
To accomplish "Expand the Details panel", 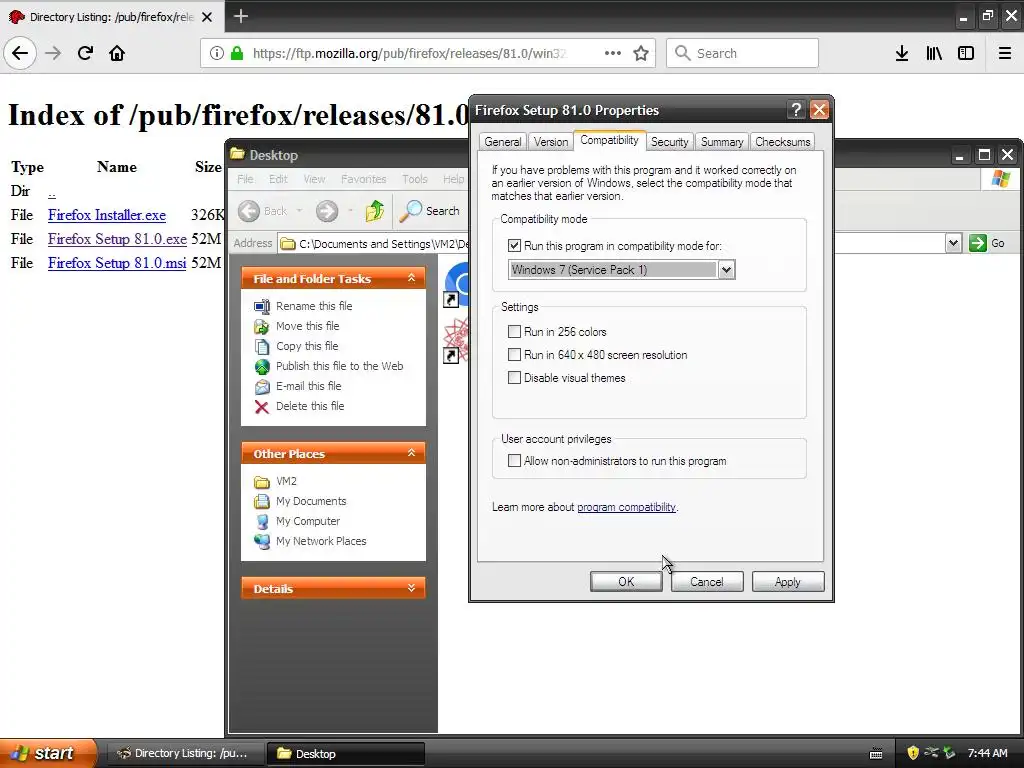I will 411,588.
